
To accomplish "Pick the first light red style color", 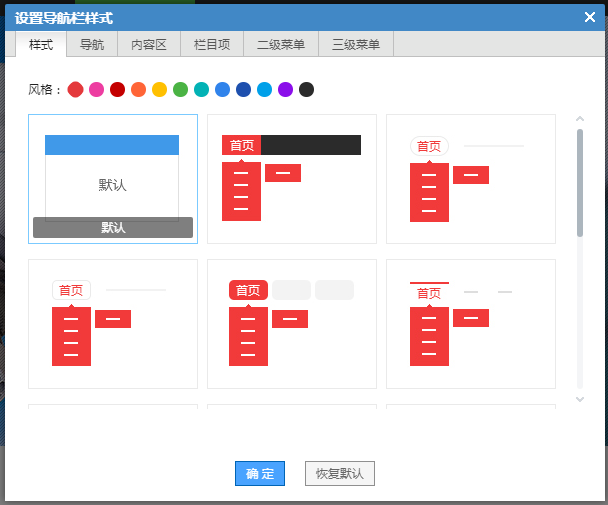I will tap(75, 90).
